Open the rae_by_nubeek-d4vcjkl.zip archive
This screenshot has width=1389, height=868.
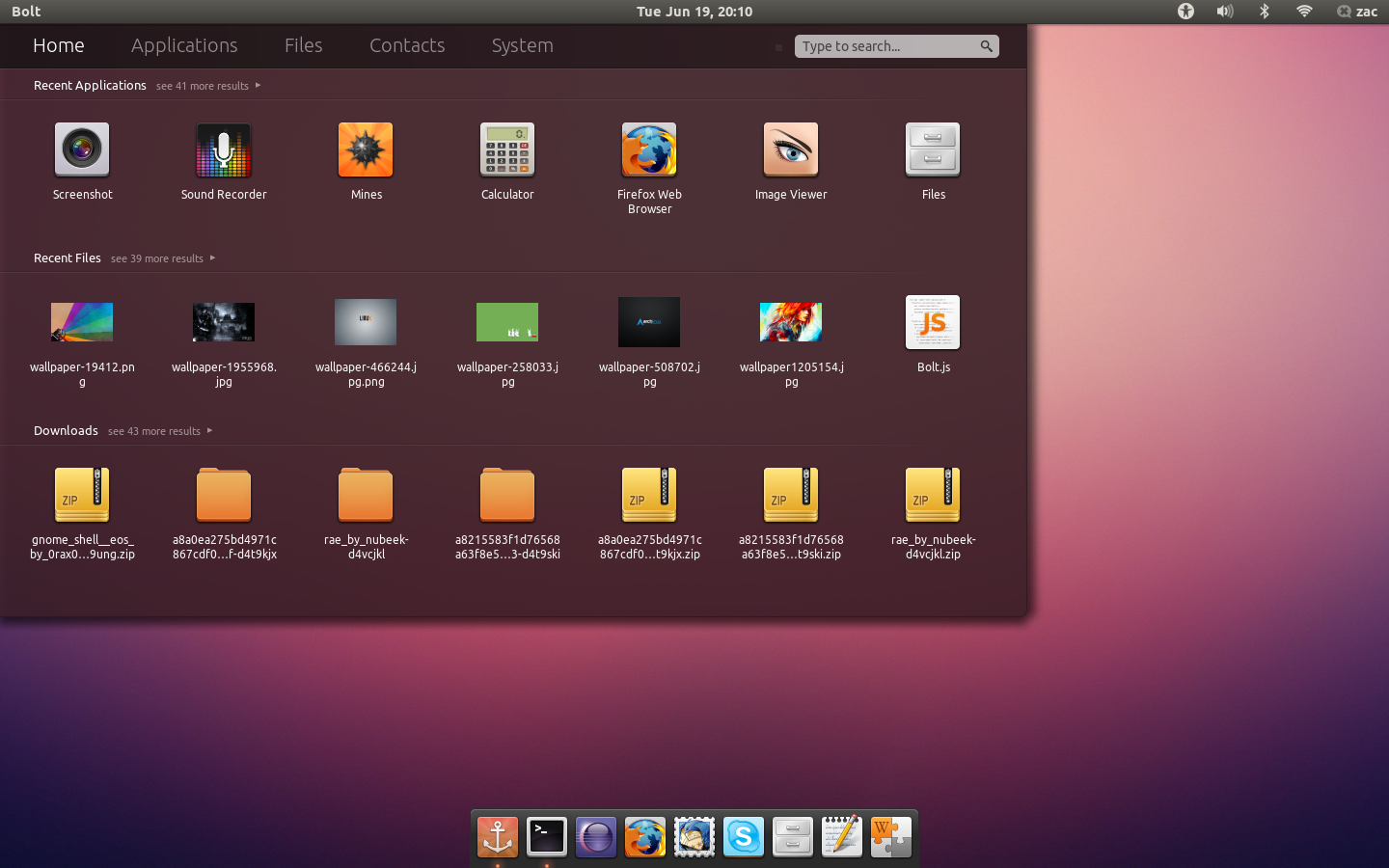(x=932, y=495)
